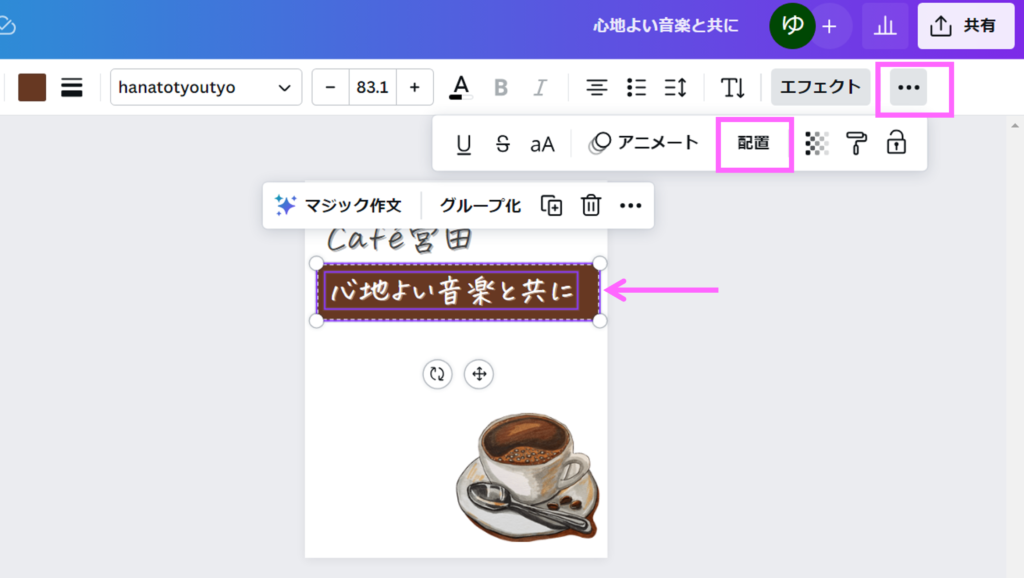Toggle italic formatting
The height and width of the screenshot is (578, 1024).
tap(540, 87)
